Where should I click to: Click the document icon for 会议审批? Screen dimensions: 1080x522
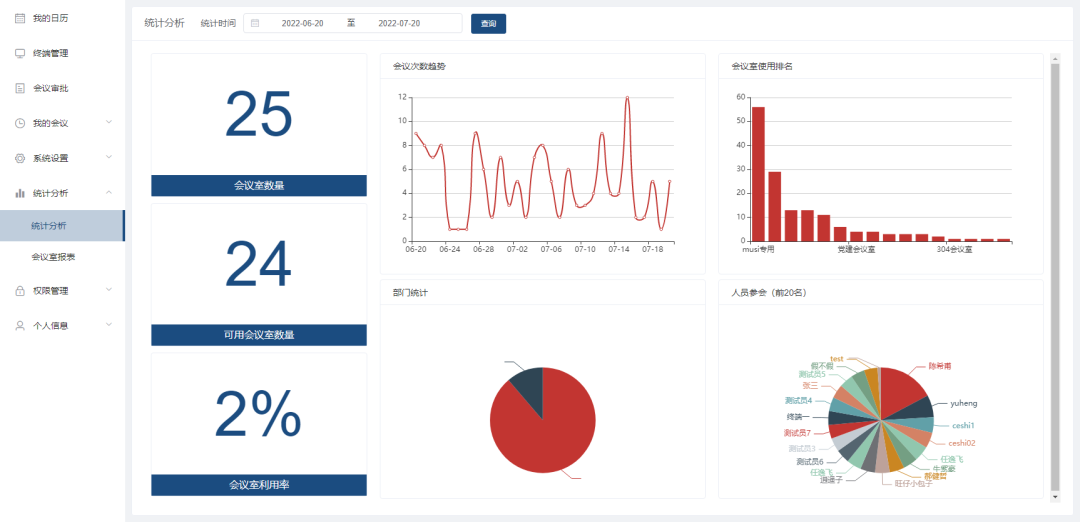point(20,88)
